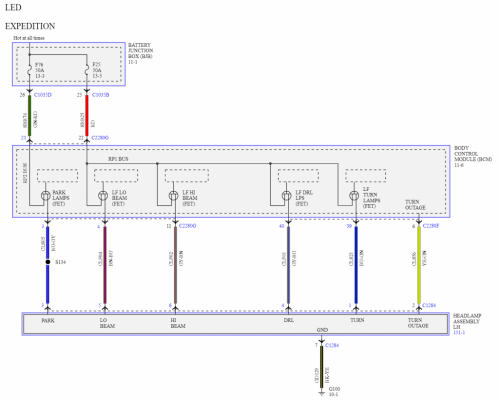This screenshot has height=400, width=499.
Task: Open the C2280G link beside pin 22
Action: [x=100, y=138]
